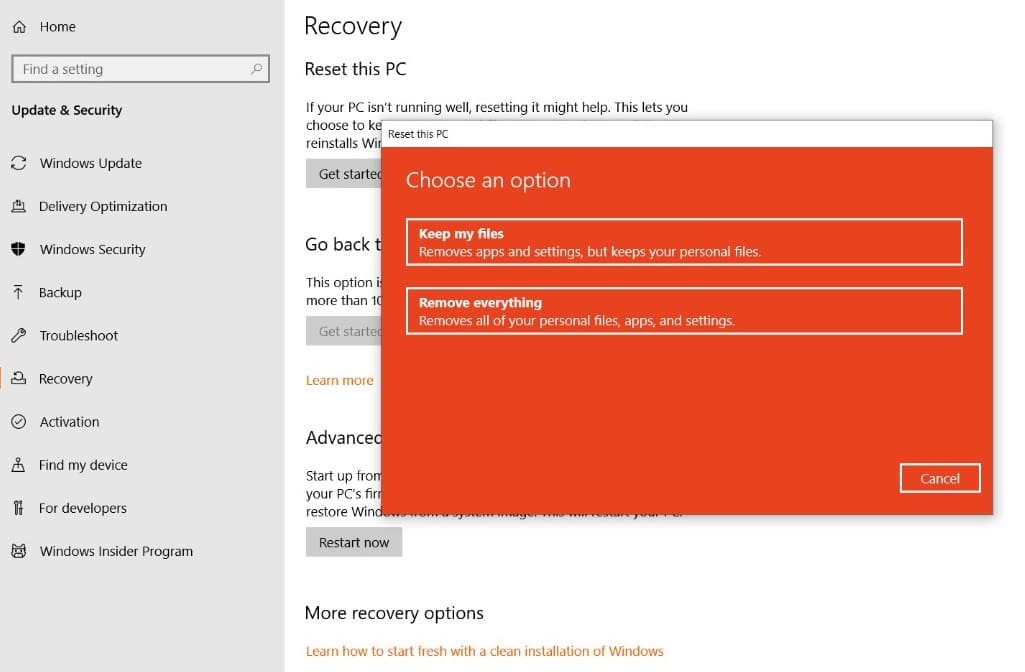This screenshot has width=1025, height=672.
Task: Click the Delivery Optimization icon
Action: pos(19,206)
